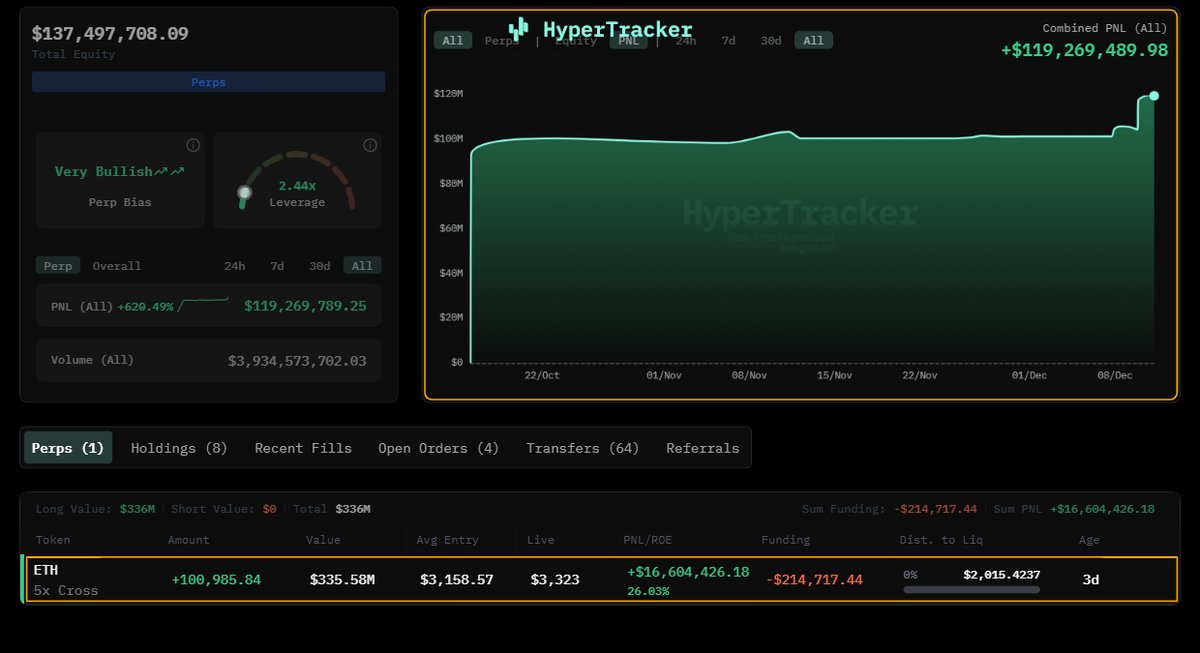Click the Short Value $0 summary
1200x653 pixels.
pos(224,509)
